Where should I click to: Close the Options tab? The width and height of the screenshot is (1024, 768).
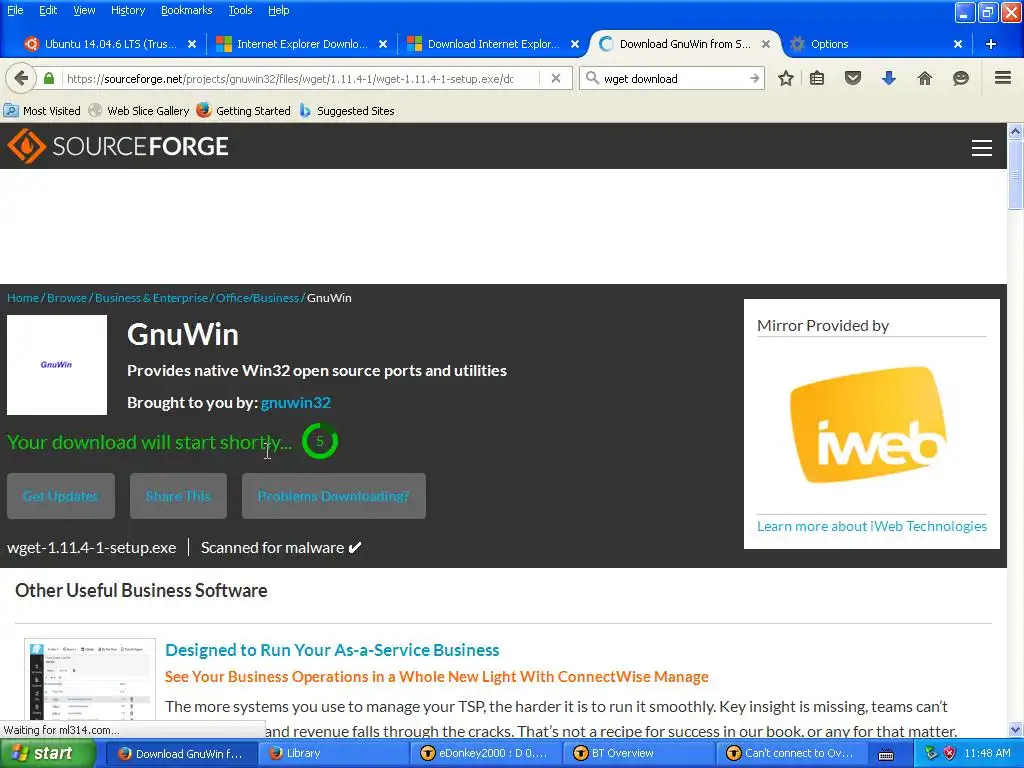click(957, 44)
